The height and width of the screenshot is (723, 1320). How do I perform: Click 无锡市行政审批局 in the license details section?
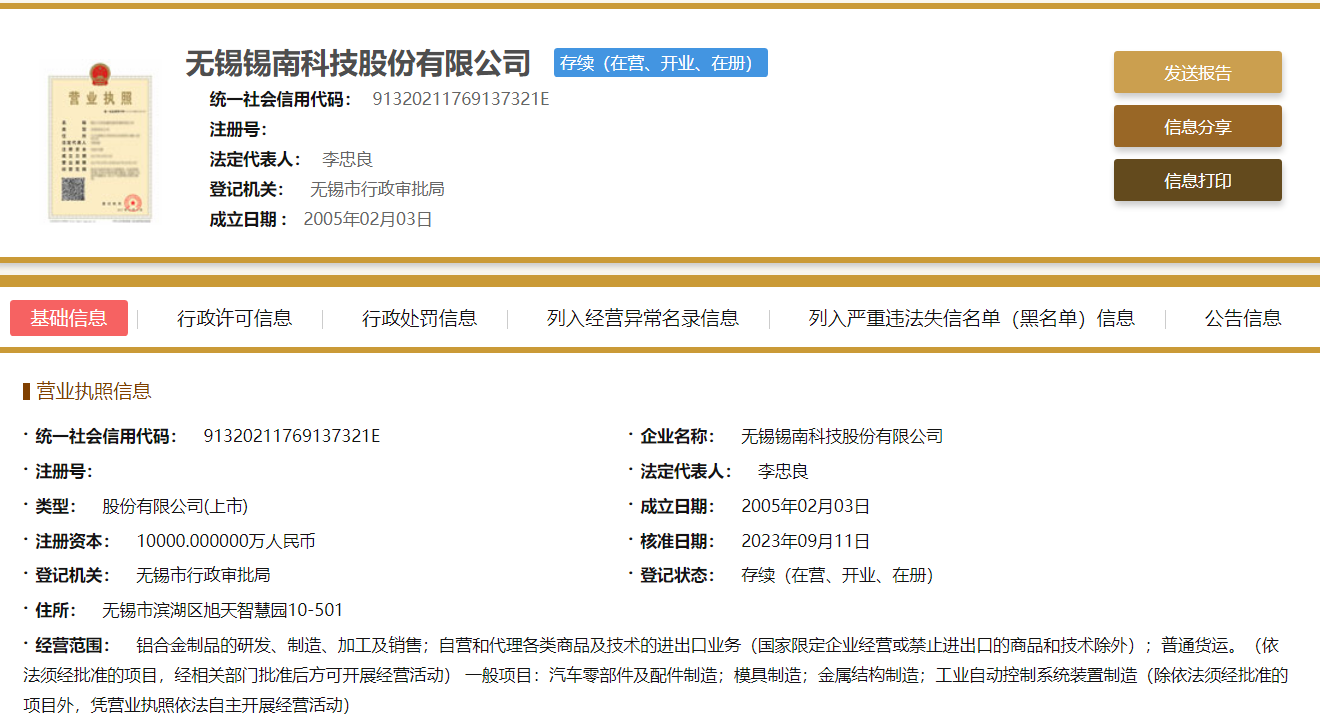pyautogui.click(x=203, y=575)
